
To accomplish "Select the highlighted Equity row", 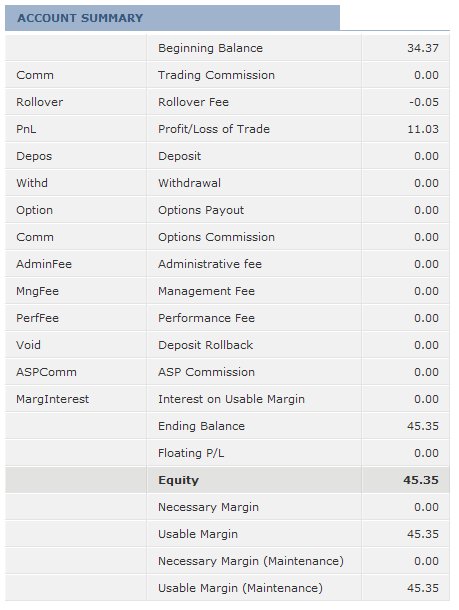I will tap(227, 480).
